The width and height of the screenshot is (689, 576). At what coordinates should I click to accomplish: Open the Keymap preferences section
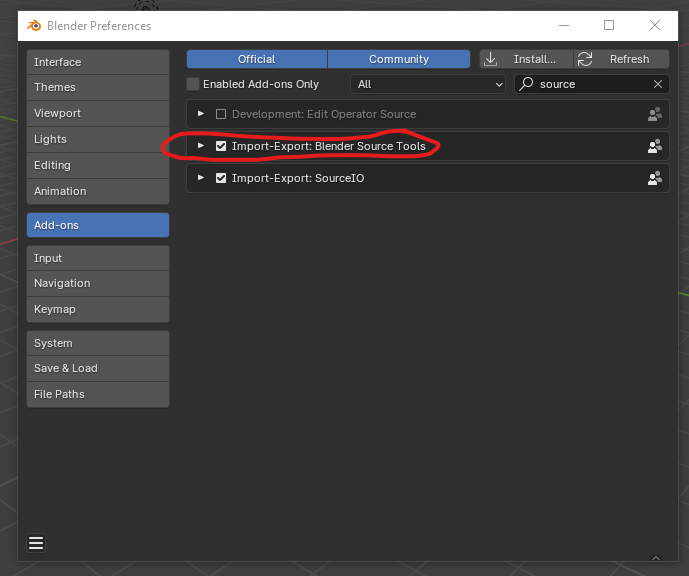[x=98, y=309]
